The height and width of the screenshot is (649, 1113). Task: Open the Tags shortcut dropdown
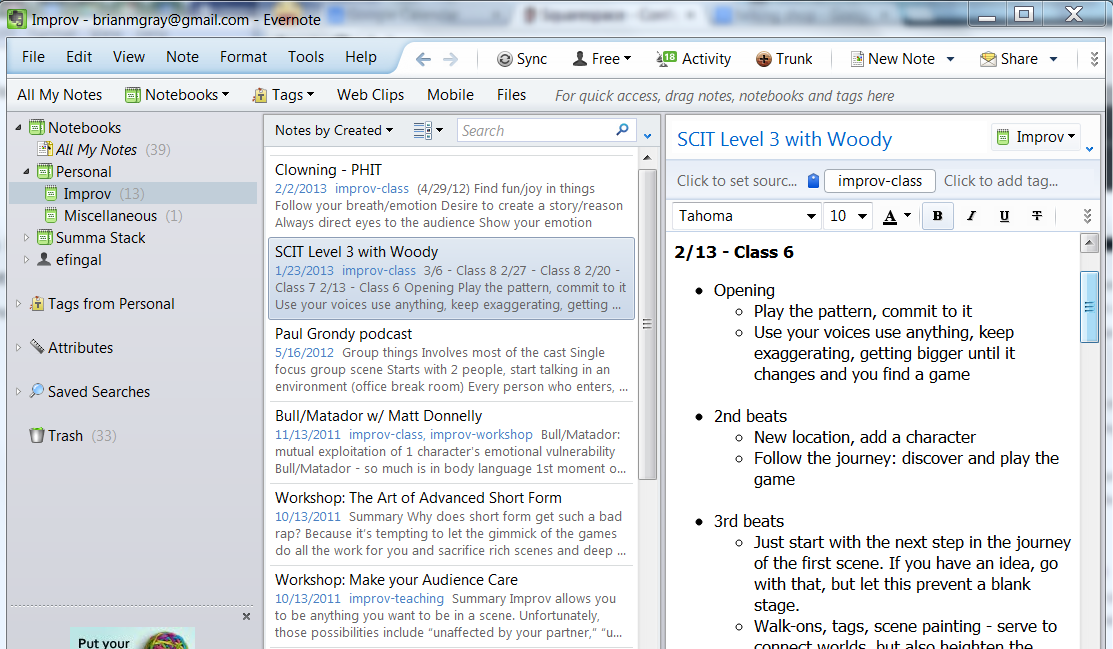coord(283,94)
